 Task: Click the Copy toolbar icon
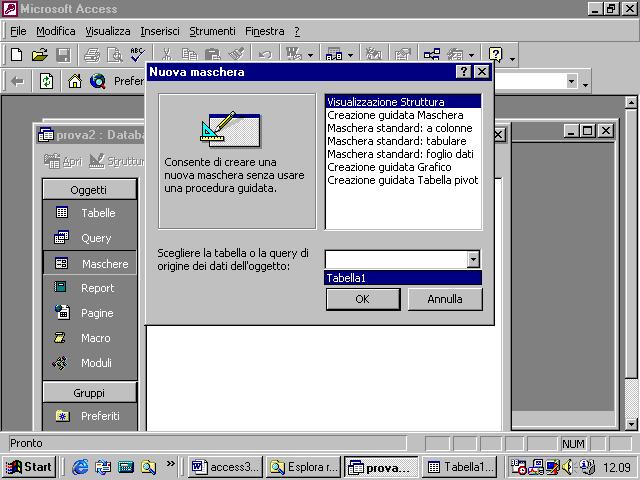click(189, 55)
